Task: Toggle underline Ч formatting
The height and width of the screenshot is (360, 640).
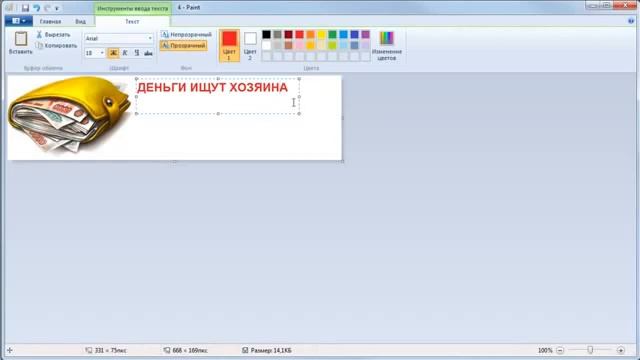Action: coord(137,53)
